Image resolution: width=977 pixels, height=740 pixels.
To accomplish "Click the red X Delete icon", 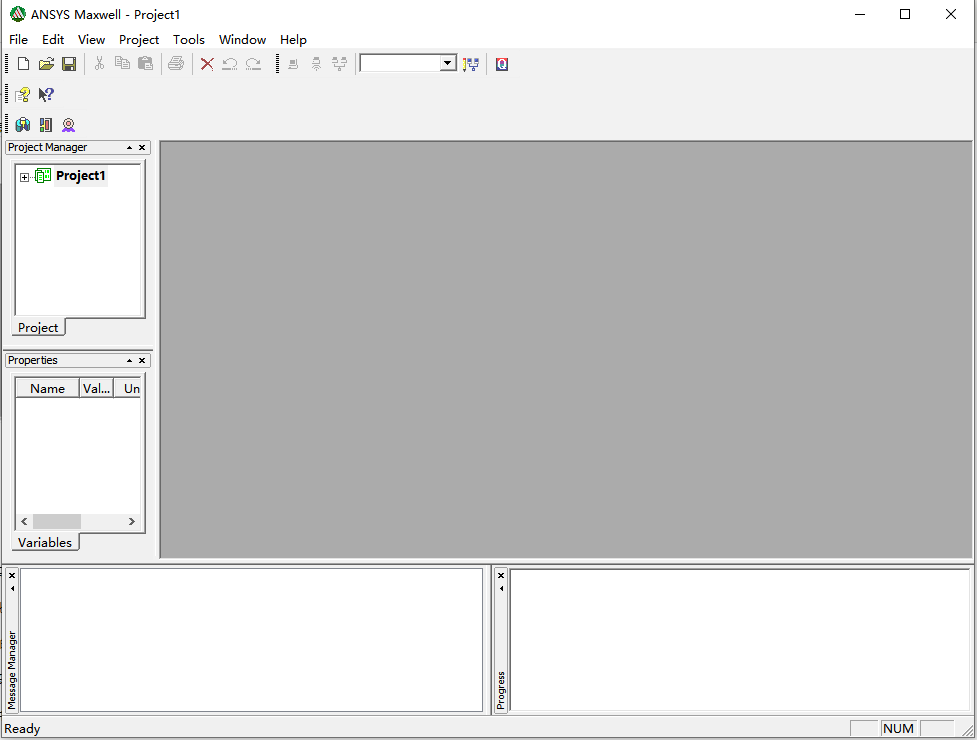I will coord(207,64).
